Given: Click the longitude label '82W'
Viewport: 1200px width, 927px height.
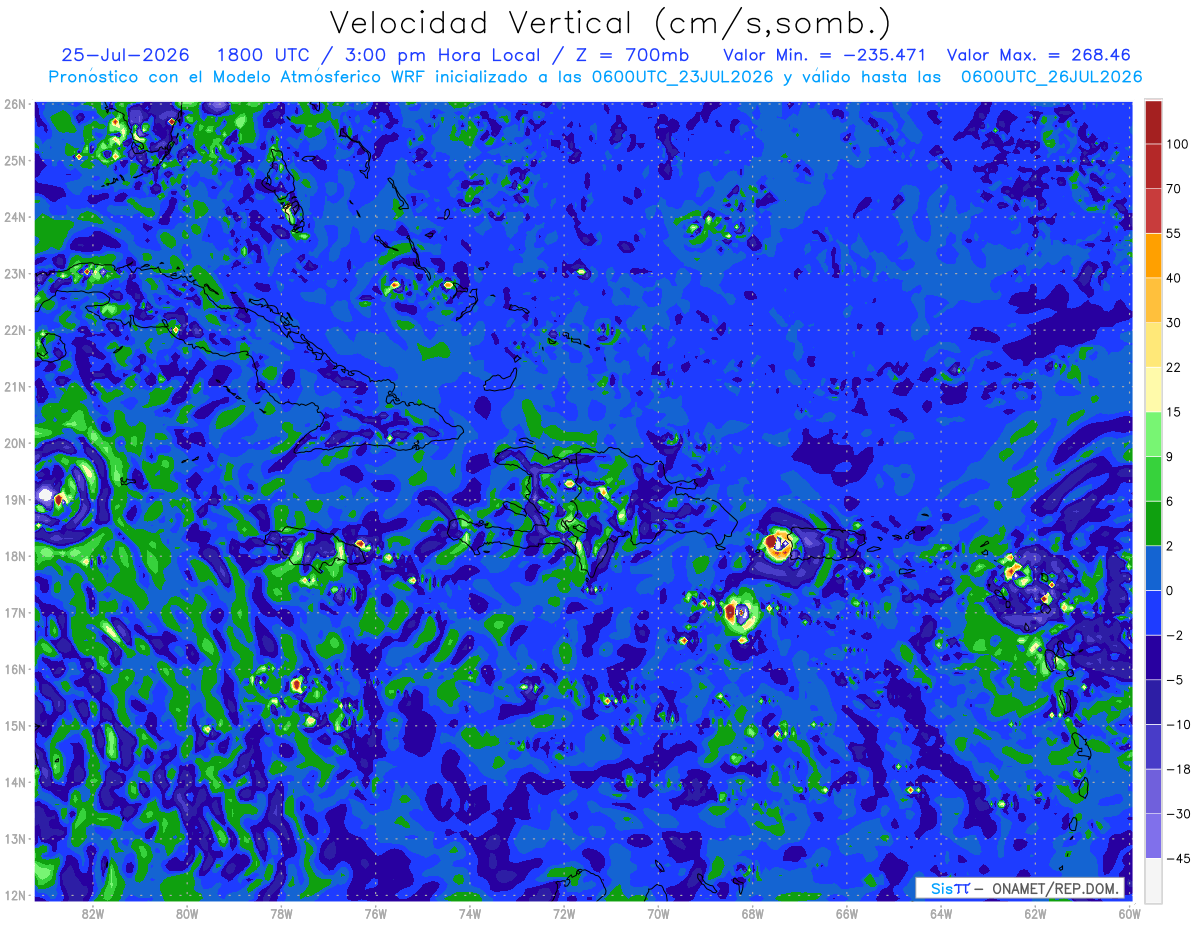Looking at the screenshot, I should click(93, 913).
